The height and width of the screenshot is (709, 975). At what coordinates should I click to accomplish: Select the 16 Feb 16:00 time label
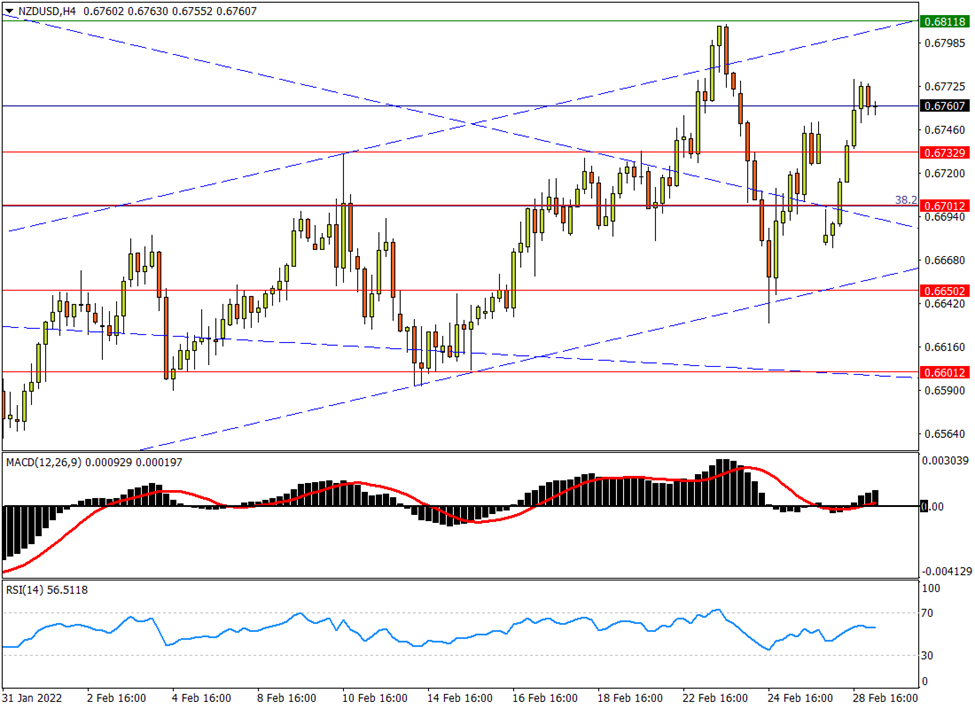tap(545, 698)
